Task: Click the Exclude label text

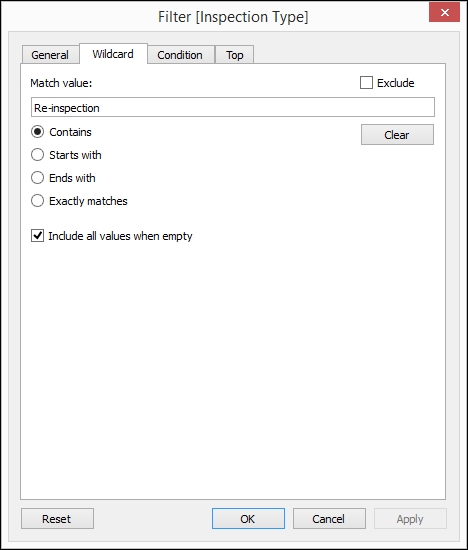Action: click(396, 83)
